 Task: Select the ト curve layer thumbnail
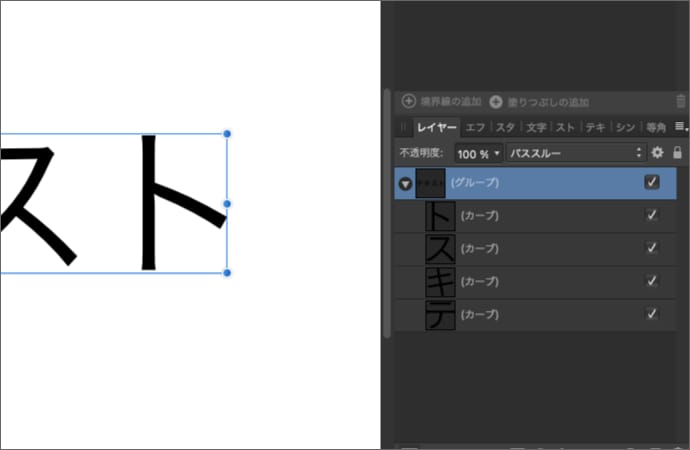click(x=439, y=216)
